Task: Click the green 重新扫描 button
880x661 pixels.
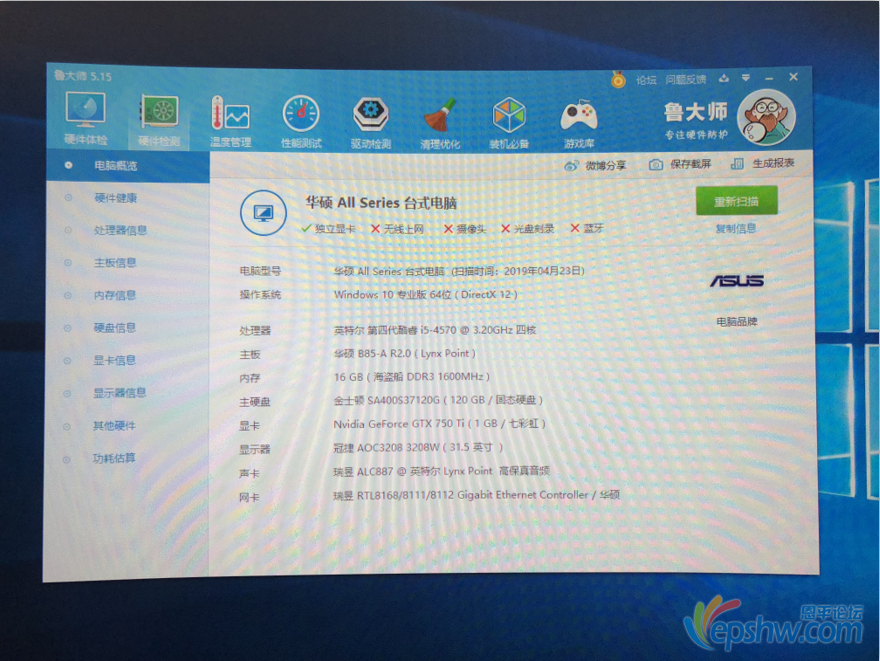Action: [x=736, y=201]
